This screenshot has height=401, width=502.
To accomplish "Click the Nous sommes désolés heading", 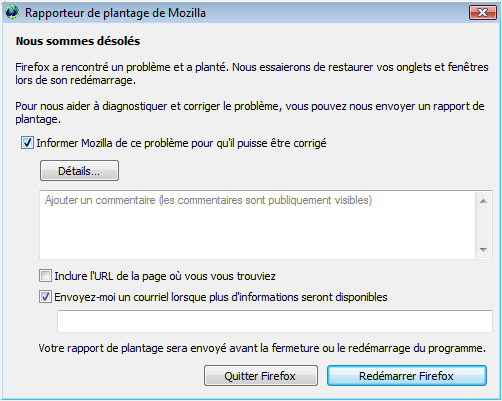I will pos(78,41).
